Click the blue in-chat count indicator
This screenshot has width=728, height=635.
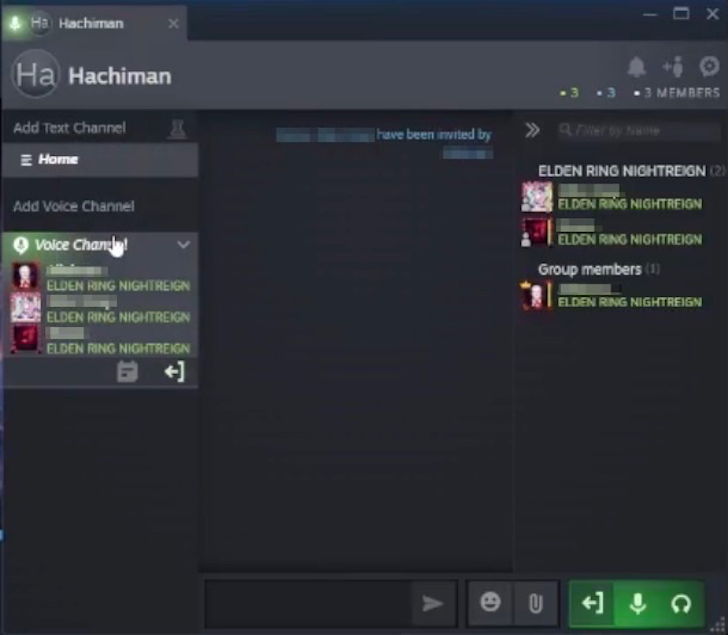coord(606,93)
